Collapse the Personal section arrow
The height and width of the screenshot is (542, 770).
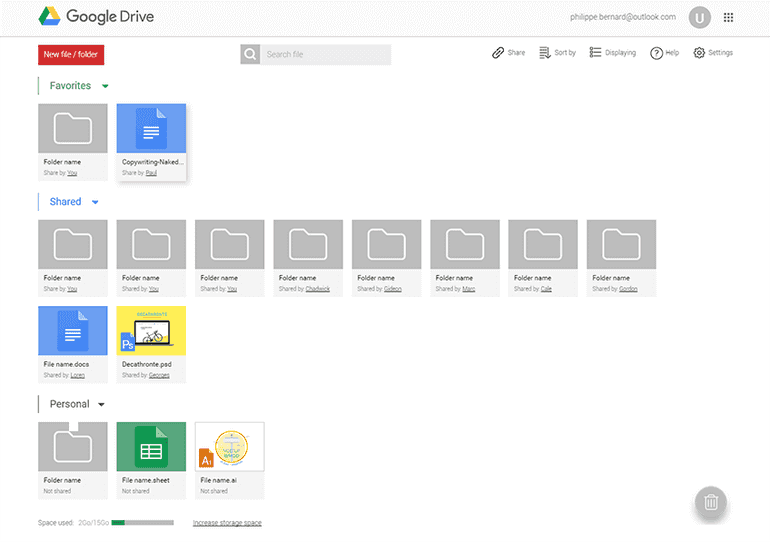tap(101, 405)
